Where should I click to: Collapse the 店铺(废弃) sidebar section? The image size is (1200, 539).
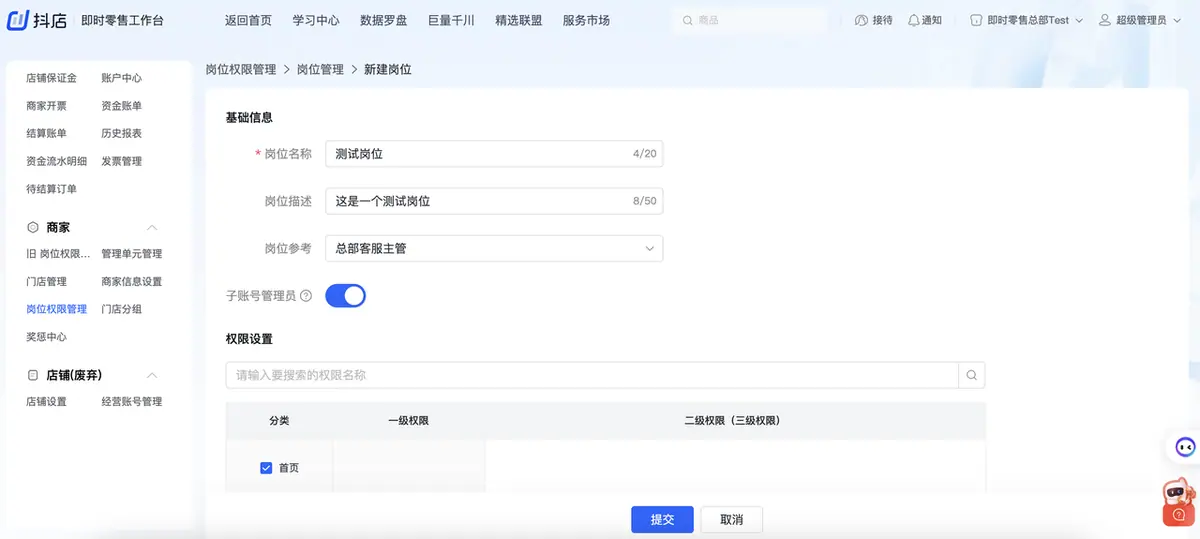[x=152, y=375]
